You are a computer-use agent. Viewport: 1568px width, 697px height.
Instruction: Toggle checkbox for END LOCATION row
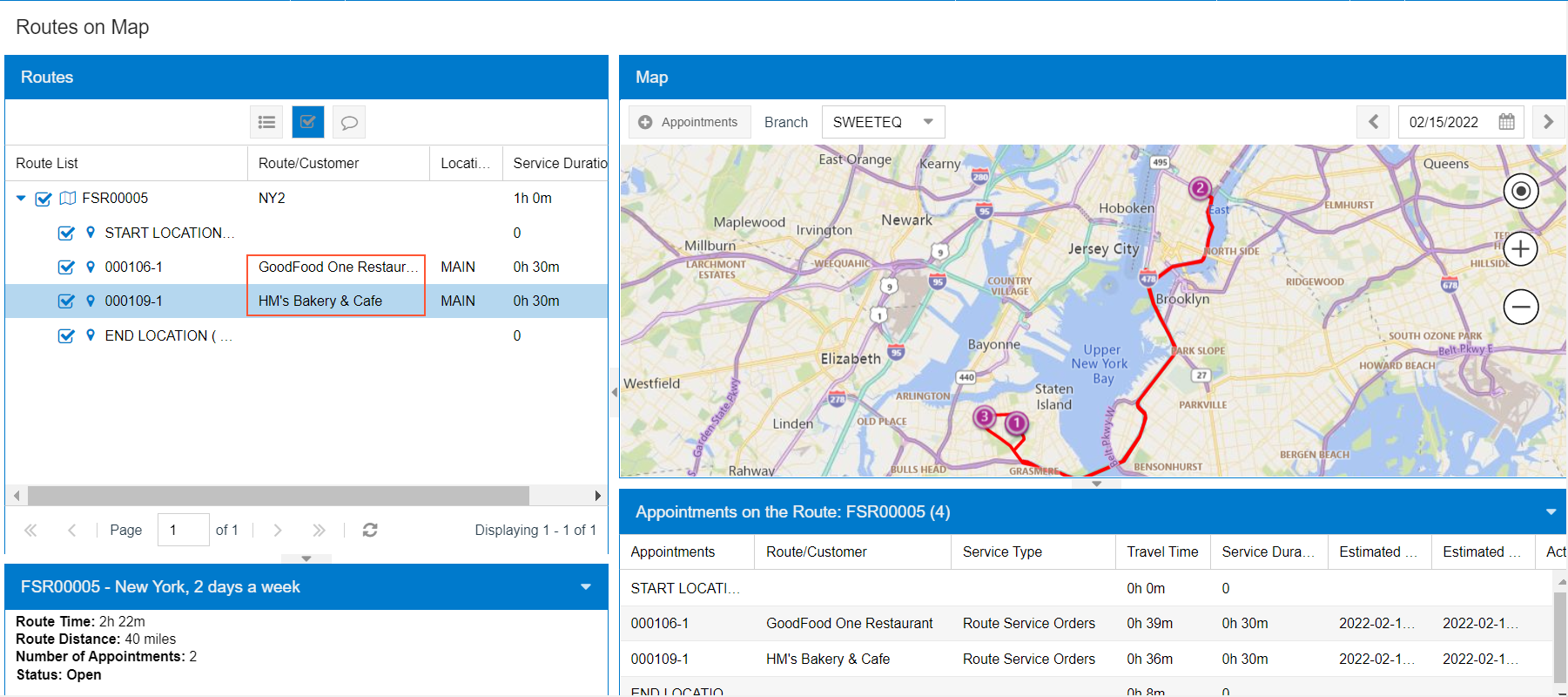(66, 336)
